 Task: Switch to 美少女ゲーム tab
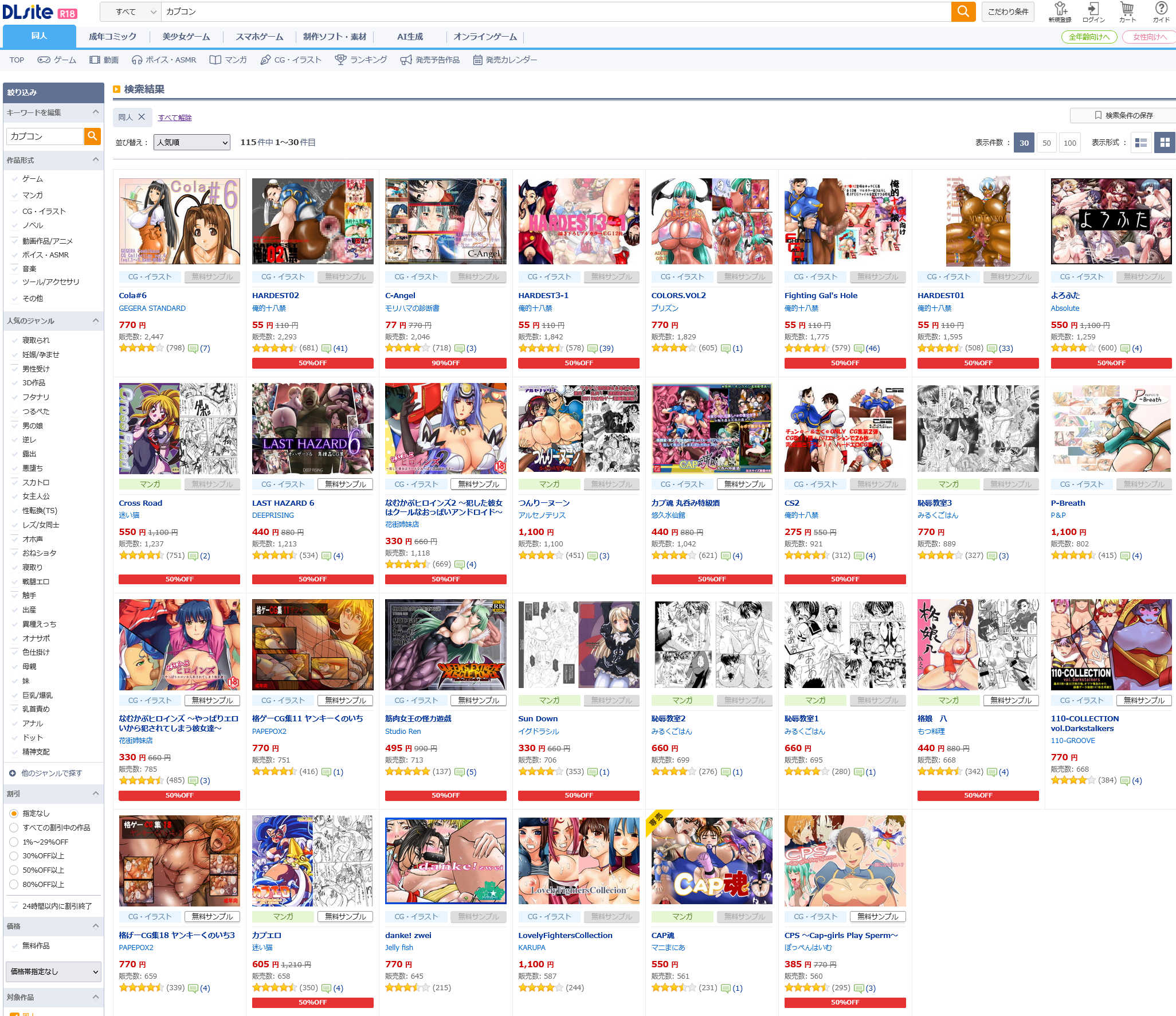point(186,37)
